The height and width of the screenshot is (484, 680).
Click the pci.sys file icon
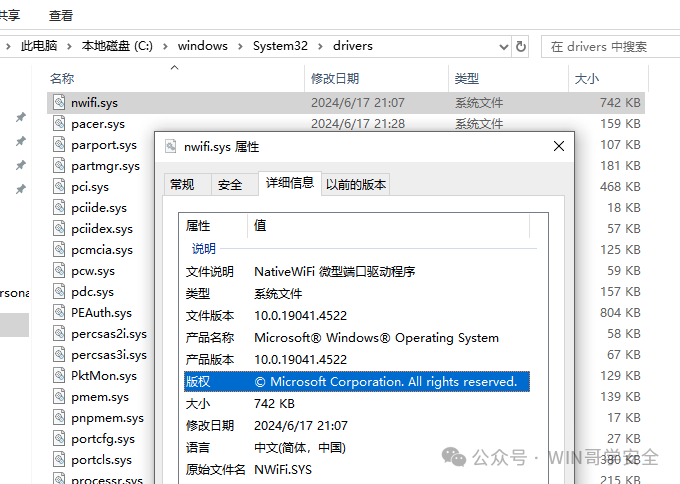point(59,186)
